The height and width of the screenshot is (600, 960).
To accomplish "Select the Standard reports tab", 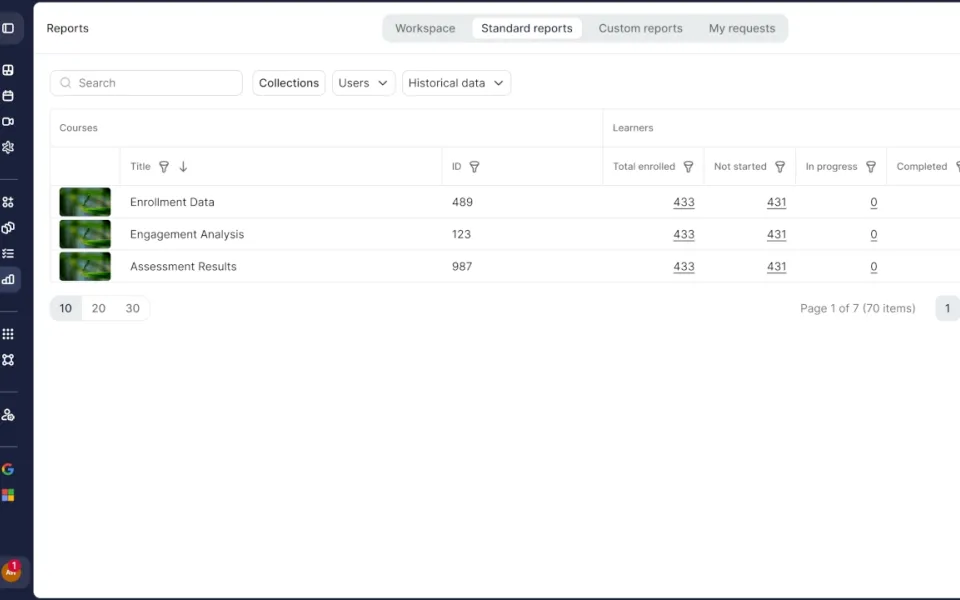I will pyautogui.click(x=527, y=28).
